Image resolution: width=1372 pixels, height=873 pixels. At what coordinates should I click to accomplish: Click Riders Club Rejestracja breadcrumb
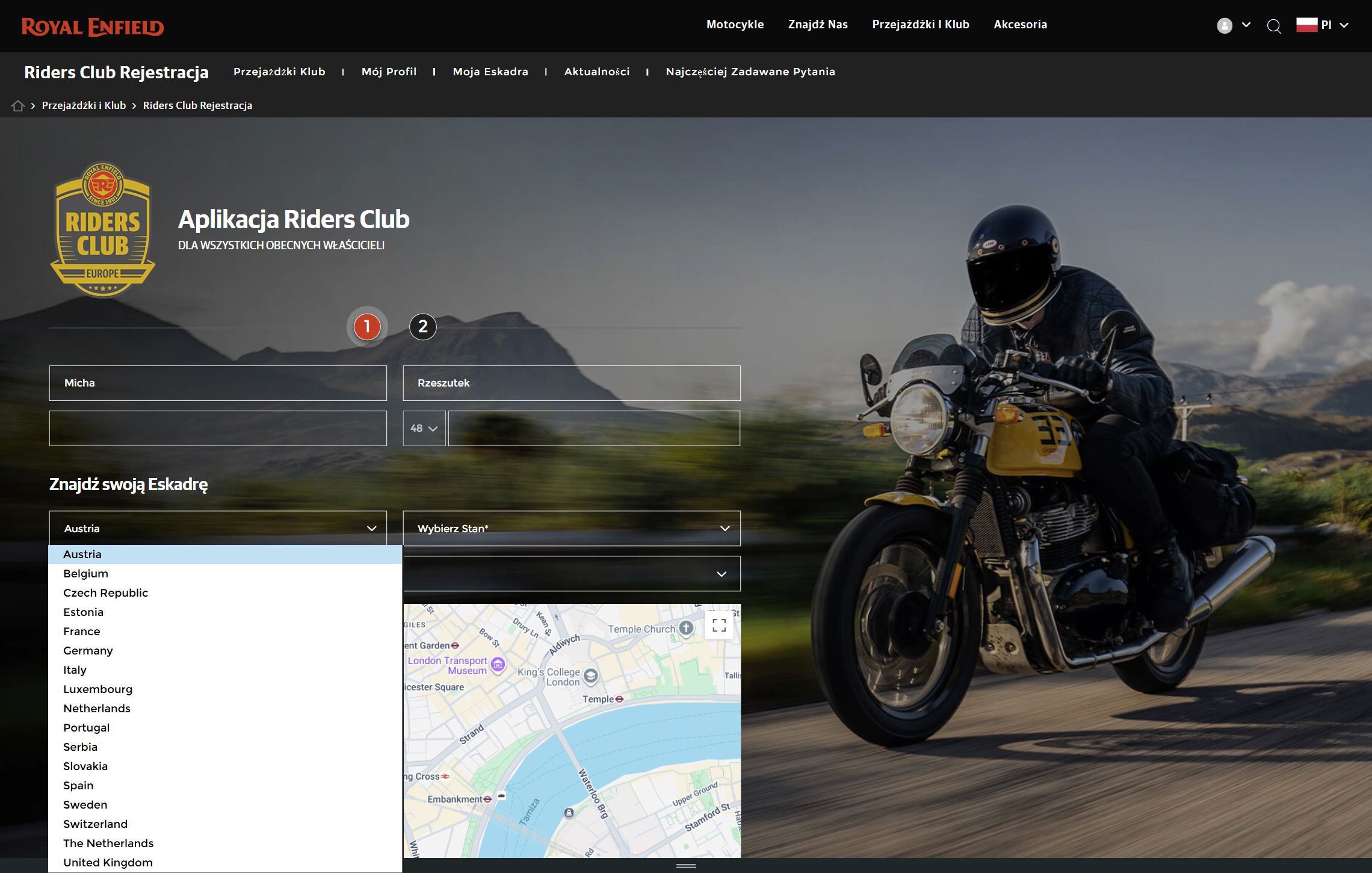[x=197, y=105]
